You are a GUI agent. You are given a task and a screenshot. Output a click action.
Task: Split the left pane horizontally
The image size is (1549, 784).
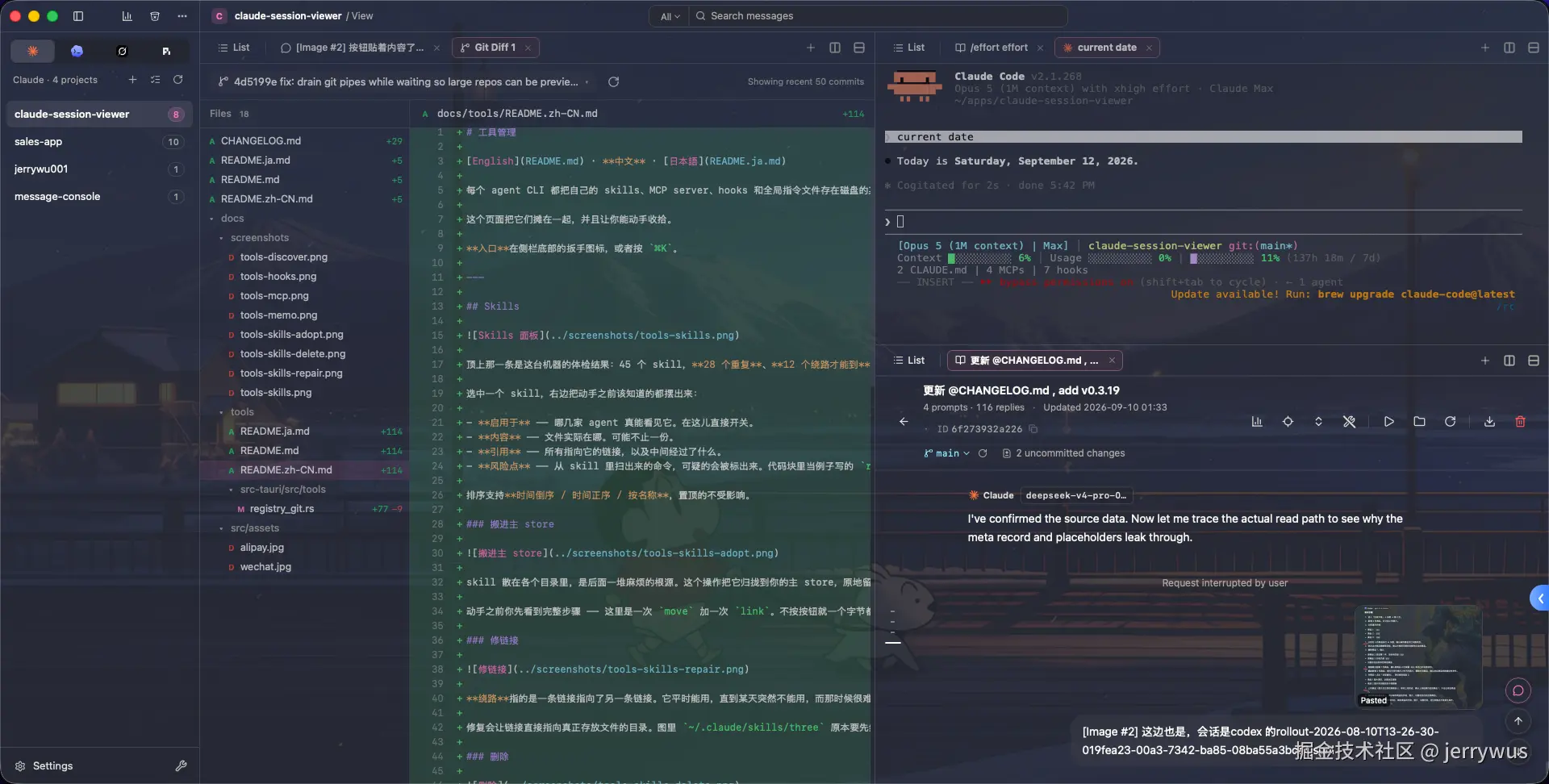tap(859, 48)
